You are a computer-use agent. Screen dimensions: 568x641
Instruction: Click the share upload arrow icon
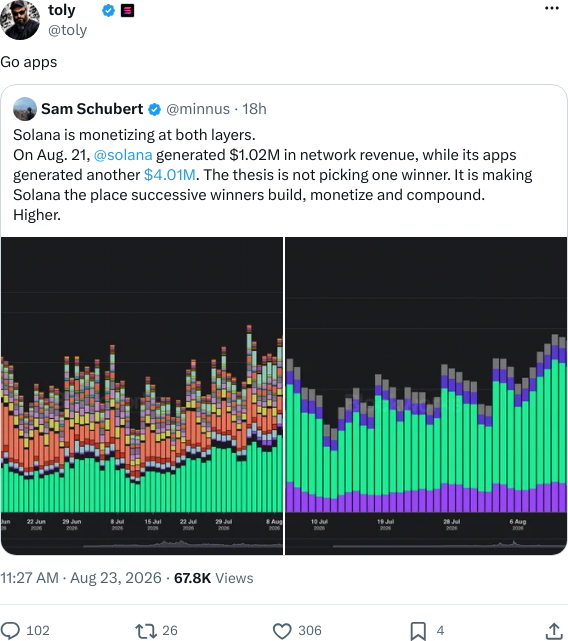(x=554, y=631)
